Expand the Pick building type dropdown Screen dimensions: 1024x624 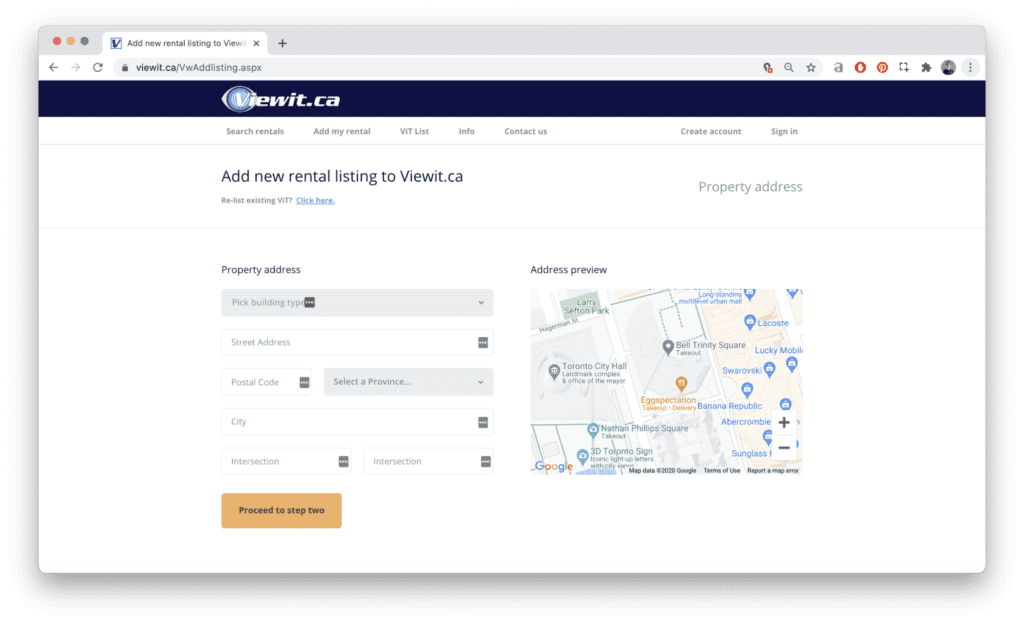tap(357, 302)
